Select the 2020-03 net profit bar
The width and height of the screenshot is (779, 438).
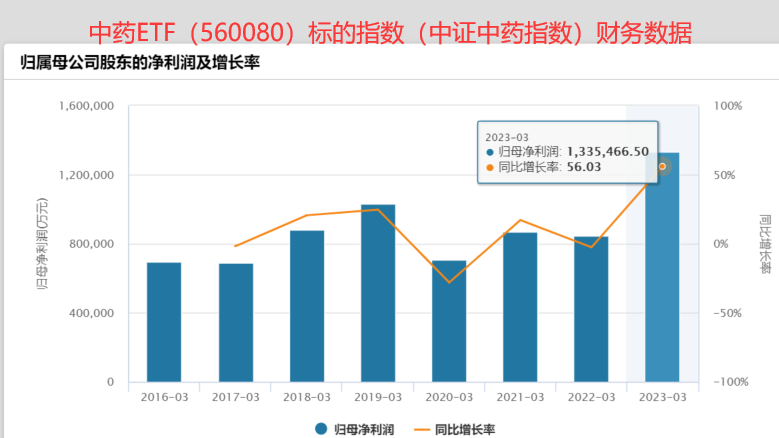pyautogui.click(x=449, y=321)
